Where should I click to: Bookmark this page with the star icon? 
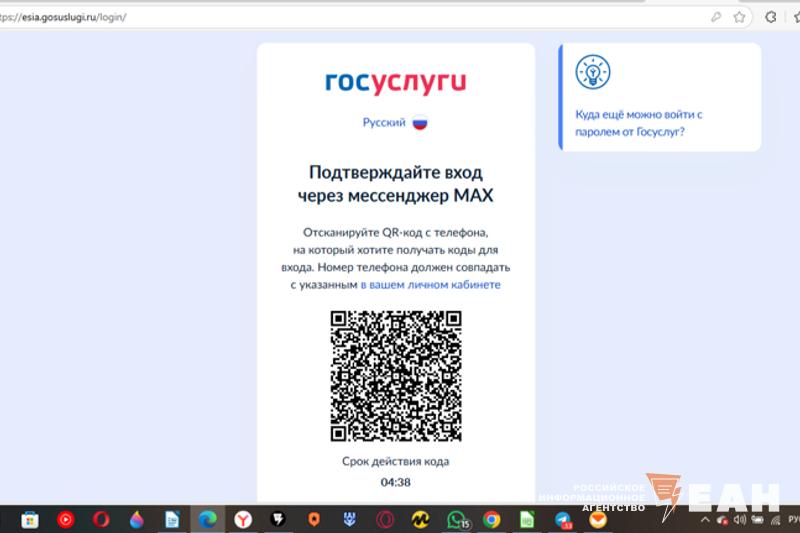[x=740, y=18]
